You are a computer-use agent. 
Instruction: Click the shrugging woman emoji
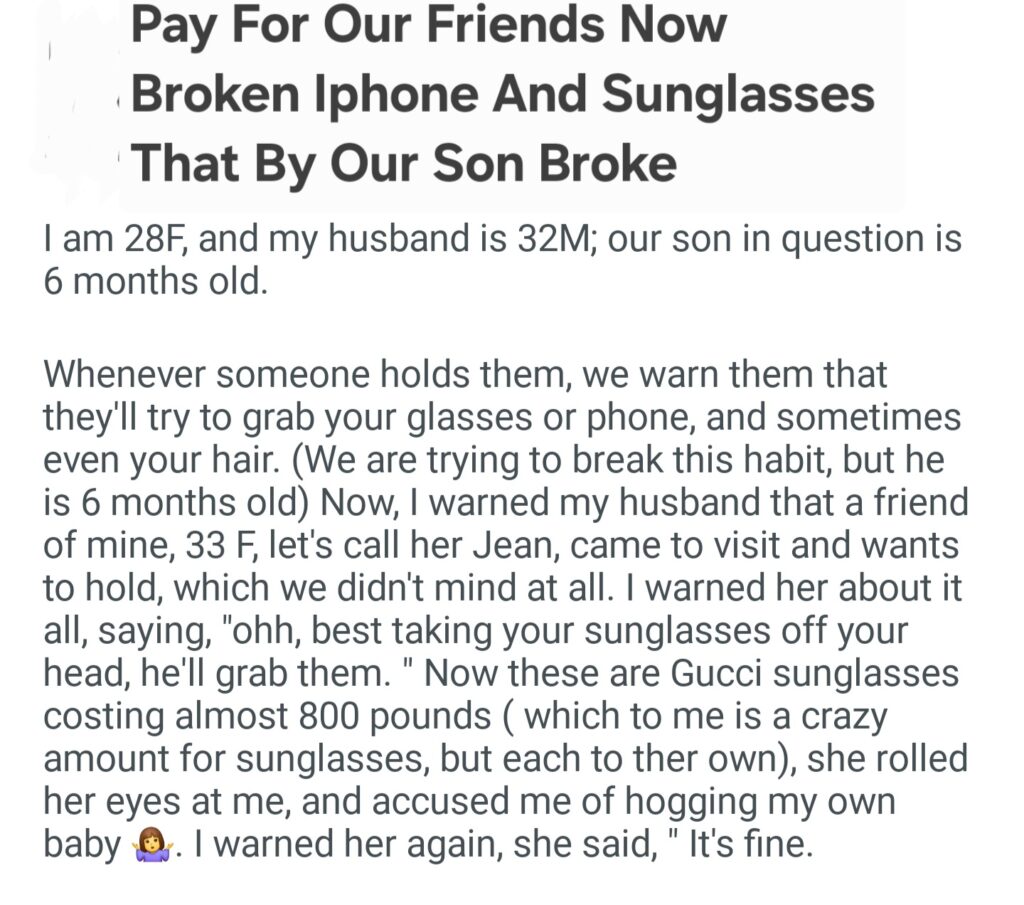(151, 846)
